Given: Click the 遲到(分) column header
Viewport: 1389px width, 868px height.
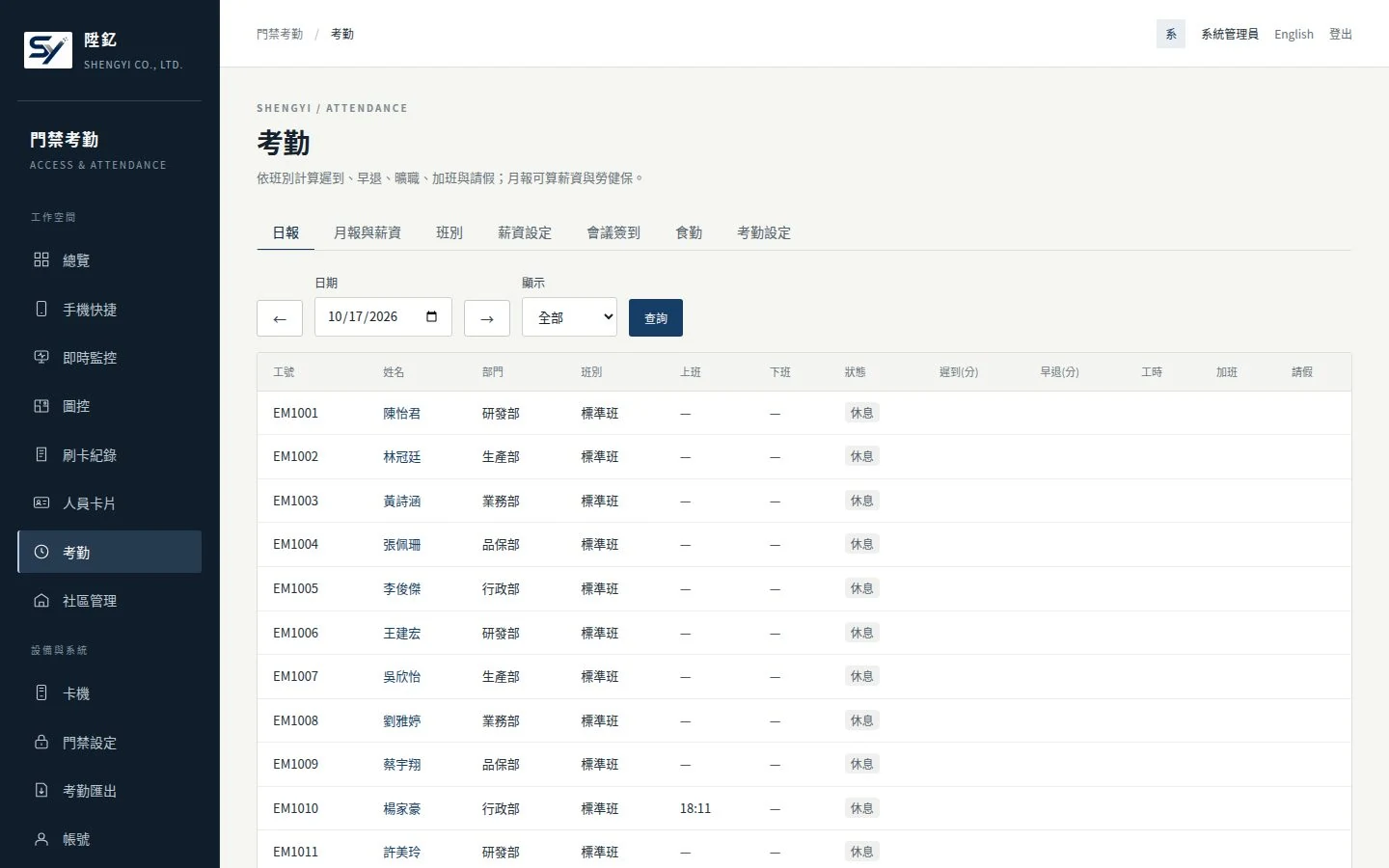Looking at the screenshot, I should 959,372.
